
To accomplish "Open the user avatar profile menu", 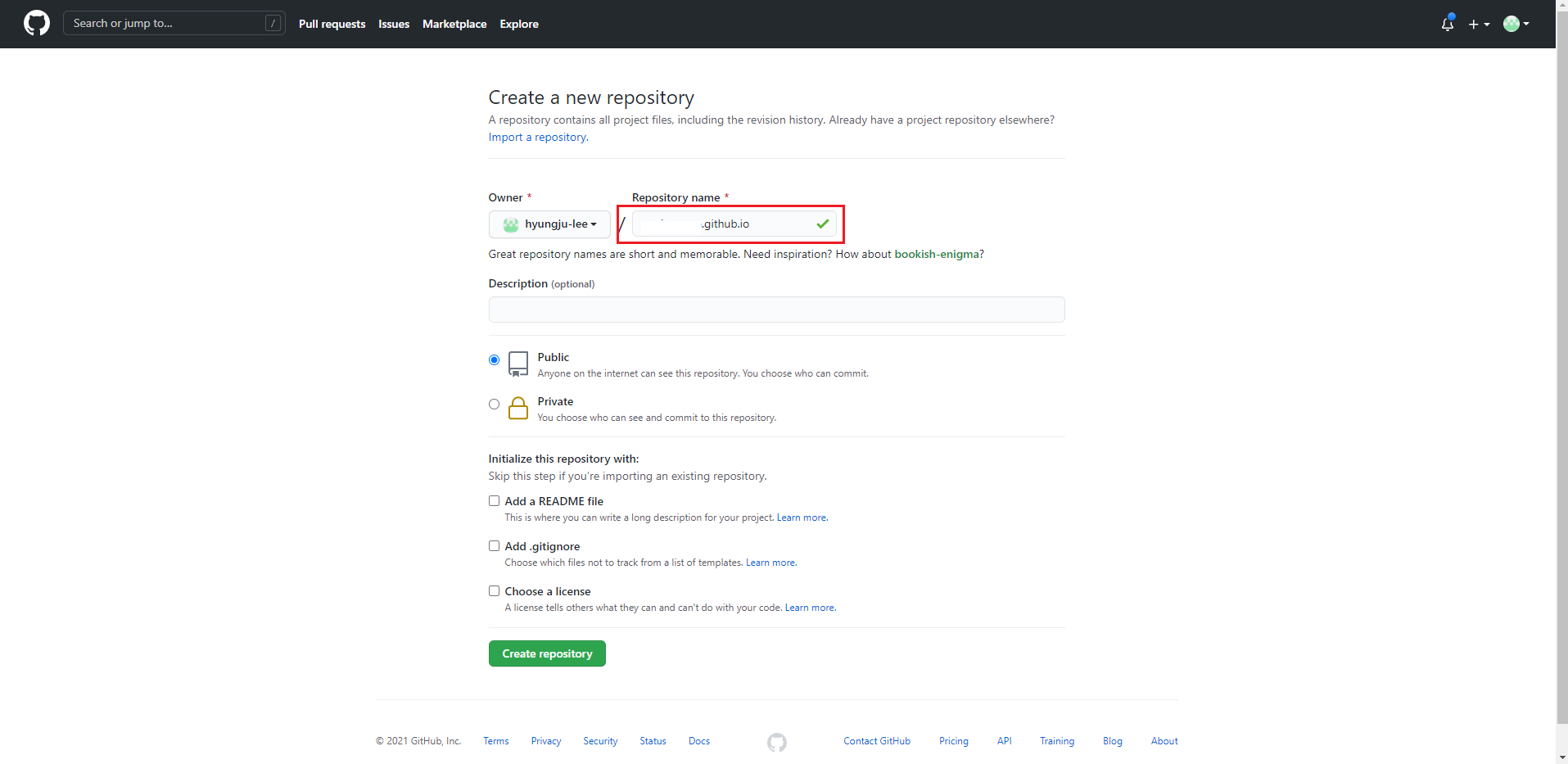I will click(1516, 24).
